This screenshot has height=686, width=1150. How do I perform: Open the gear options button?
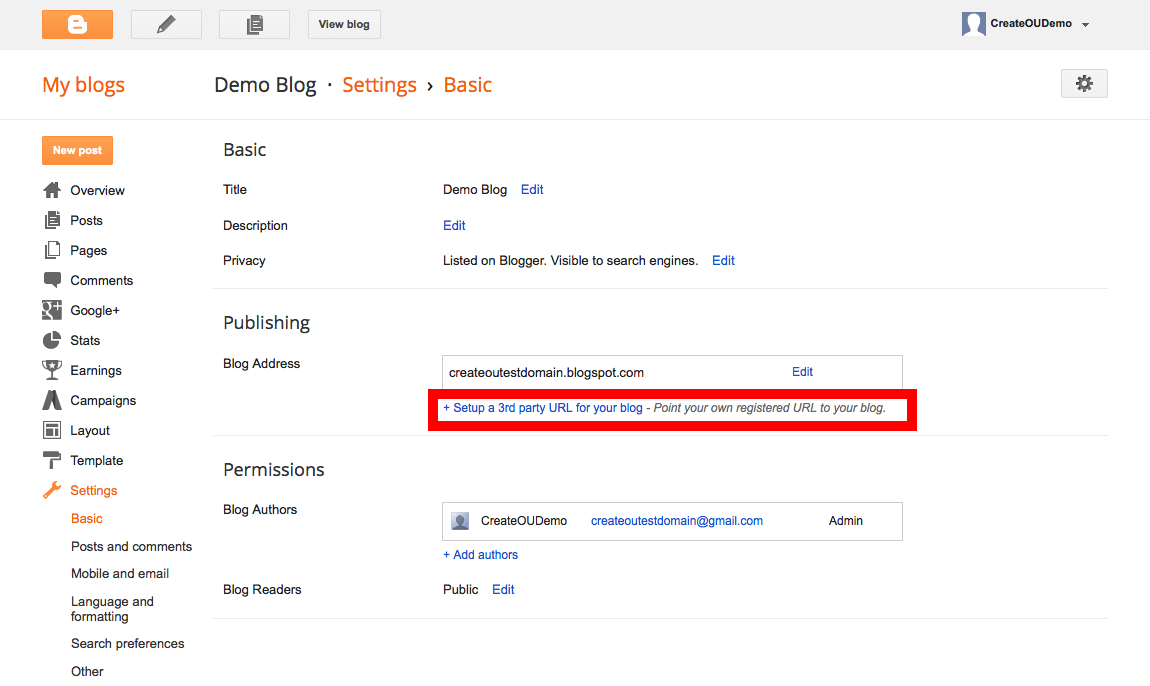coord(1084,84)
